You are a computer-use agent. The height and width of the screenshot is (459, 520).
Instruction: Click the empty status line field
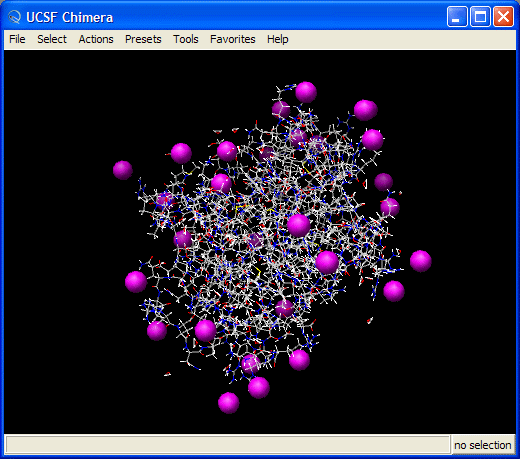(x=228, y=445)
